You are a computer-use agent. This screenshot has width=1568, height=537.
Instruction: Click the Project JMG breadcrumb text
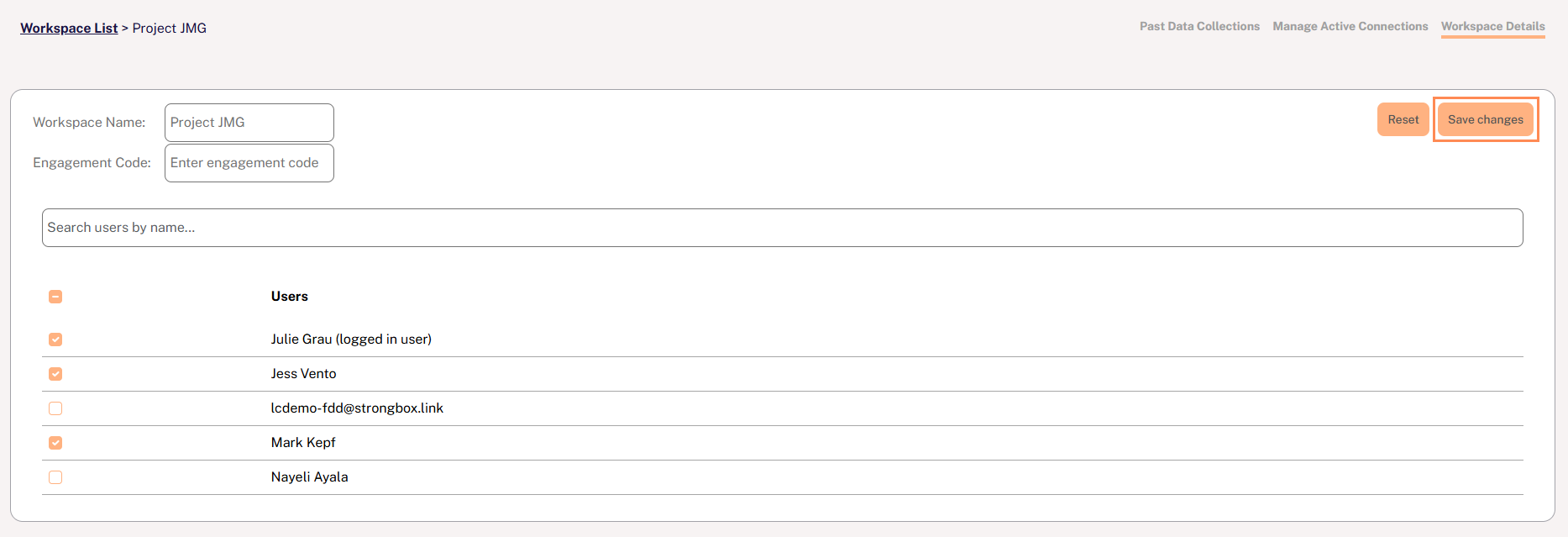(169, 29)
